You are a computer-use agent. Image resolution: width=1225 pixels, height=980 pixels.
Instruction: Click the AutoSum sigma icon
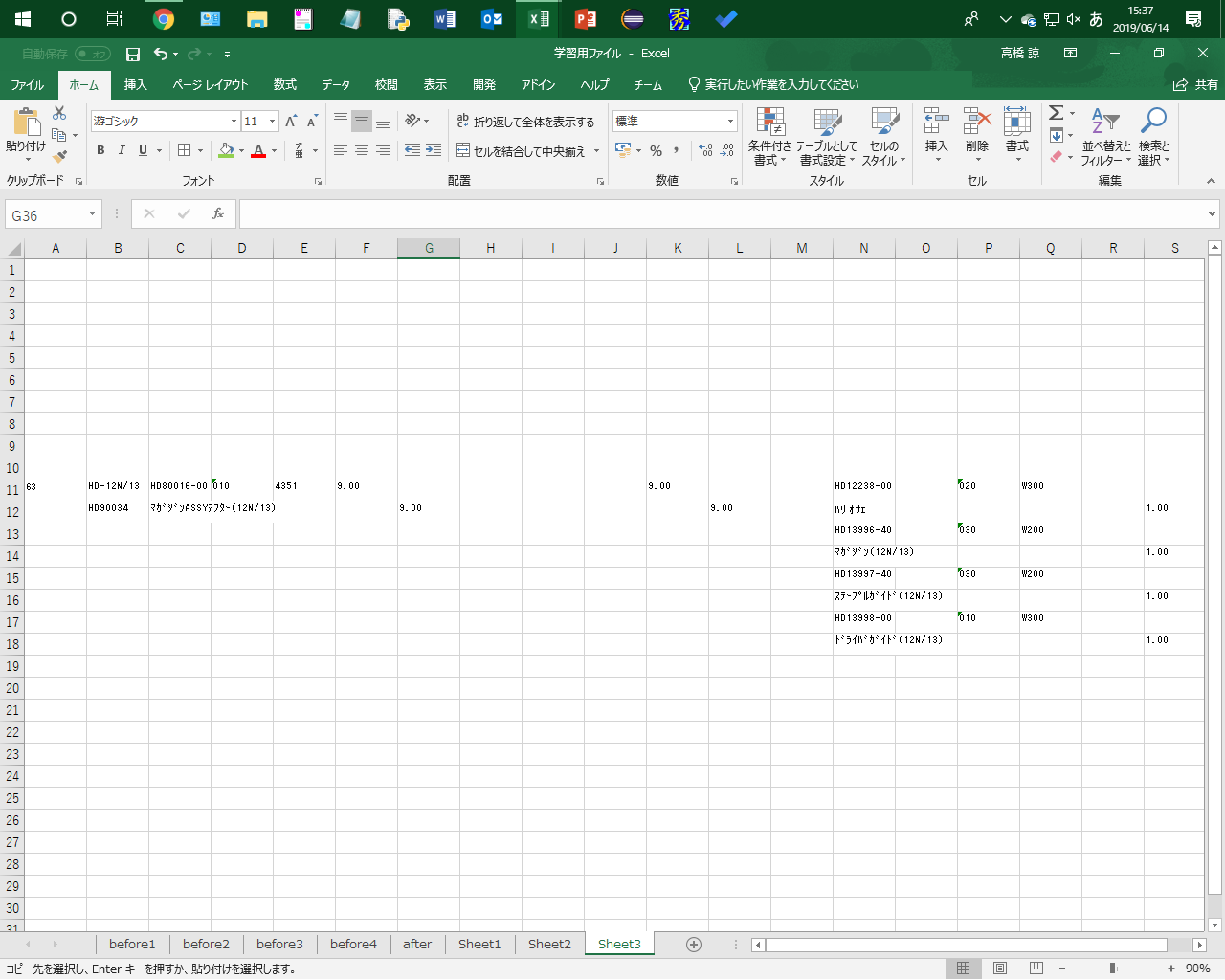(1056, 113)
